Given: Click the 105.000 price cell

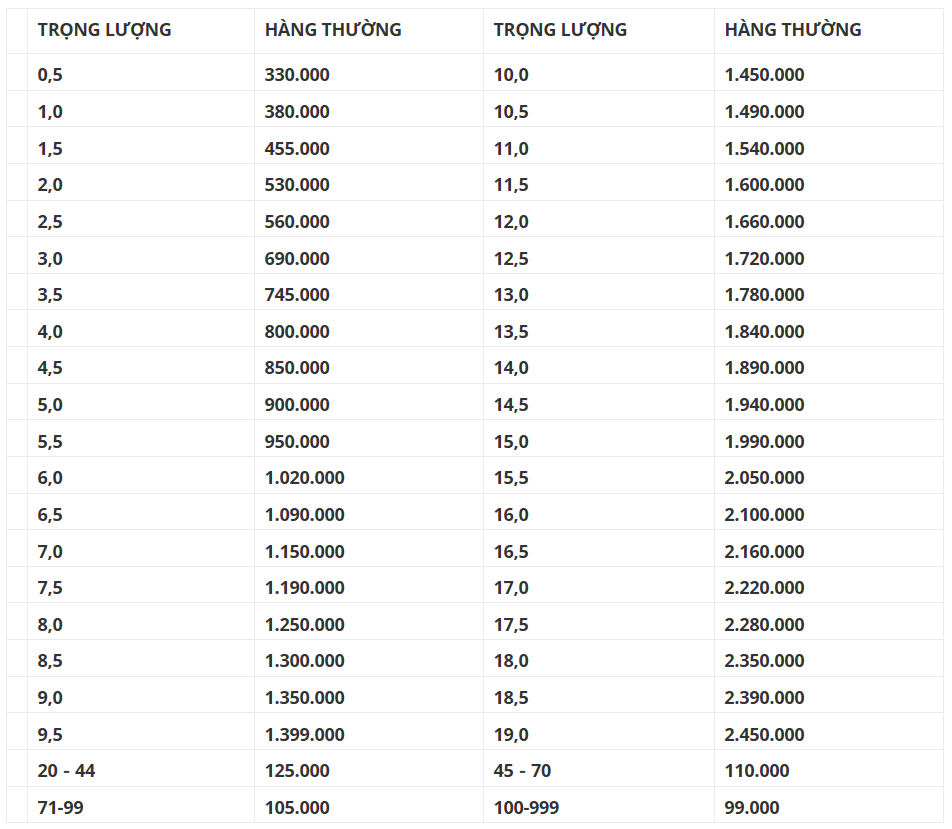Looking at the screenshot, I should pyautogui.click(x=297, y=808).
